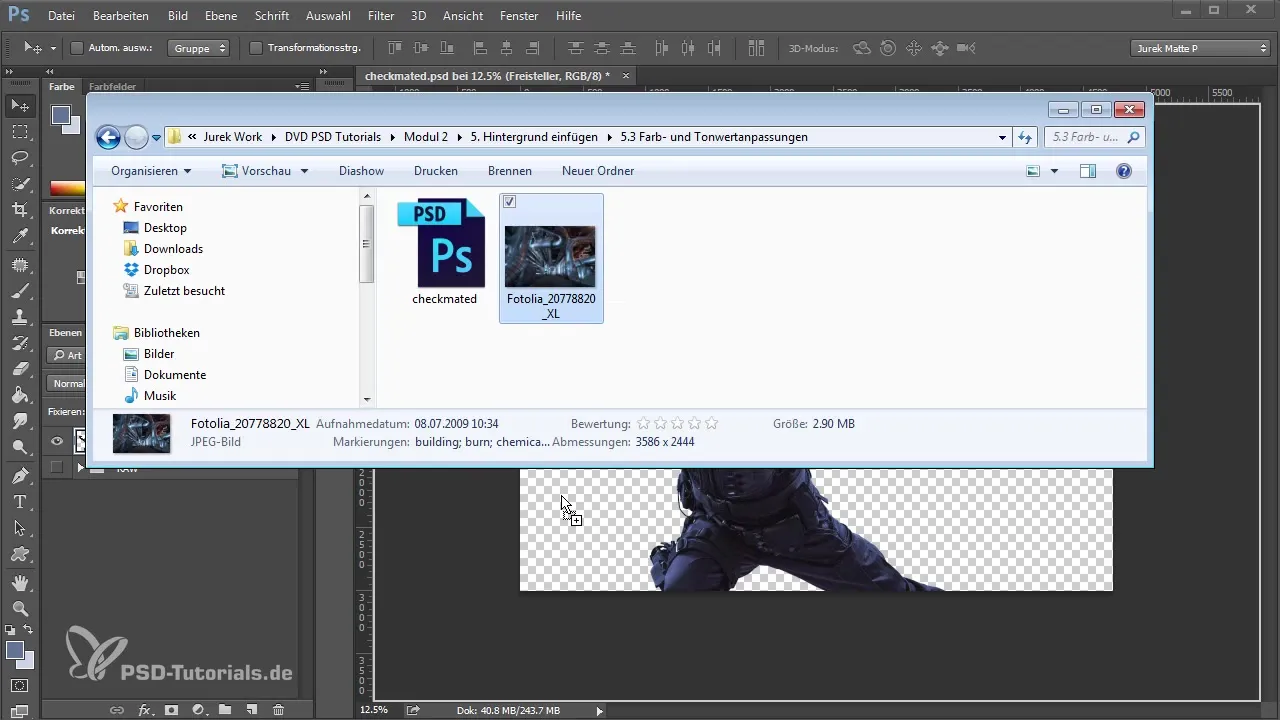Select the Rectangular Marquee tool
Image resolution: width=1280 pixels, height=720 pixels.
[x=20, y=131]
